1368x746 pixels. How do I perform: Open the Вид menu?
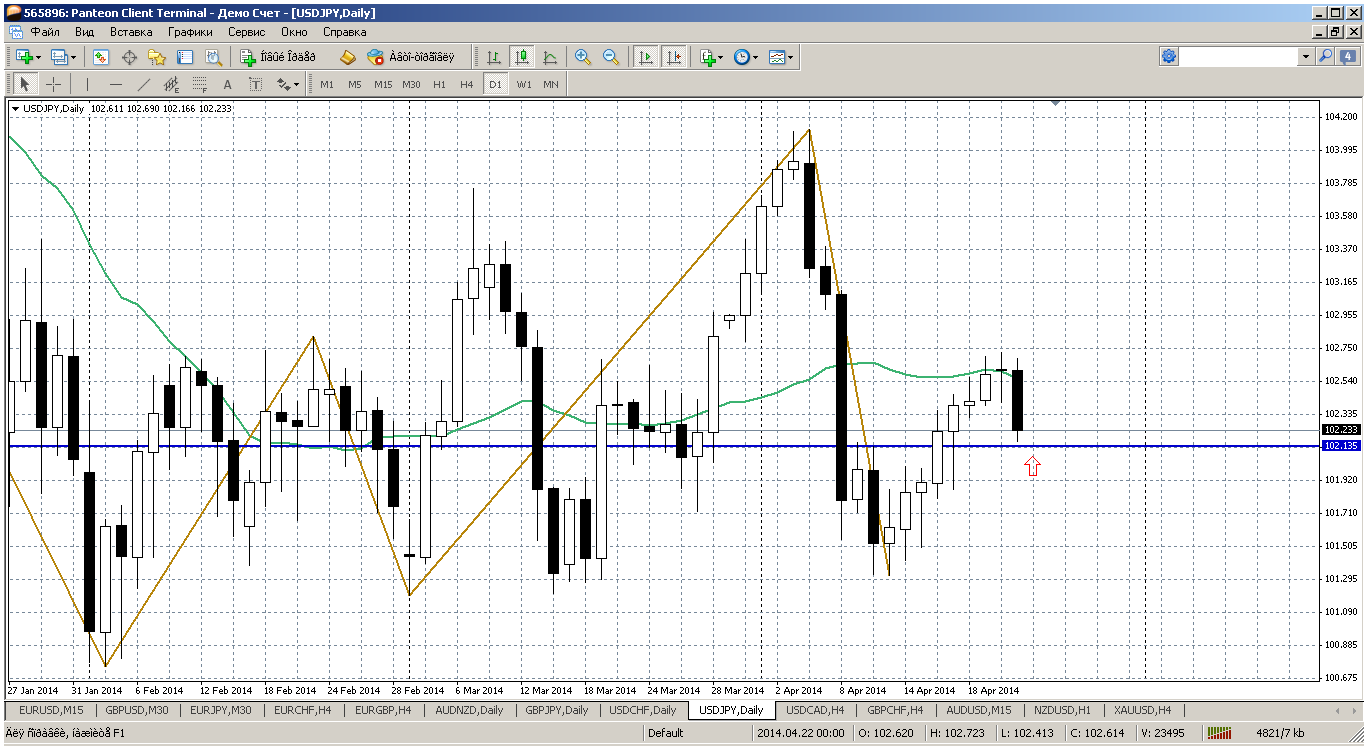(x=85, y=32)
